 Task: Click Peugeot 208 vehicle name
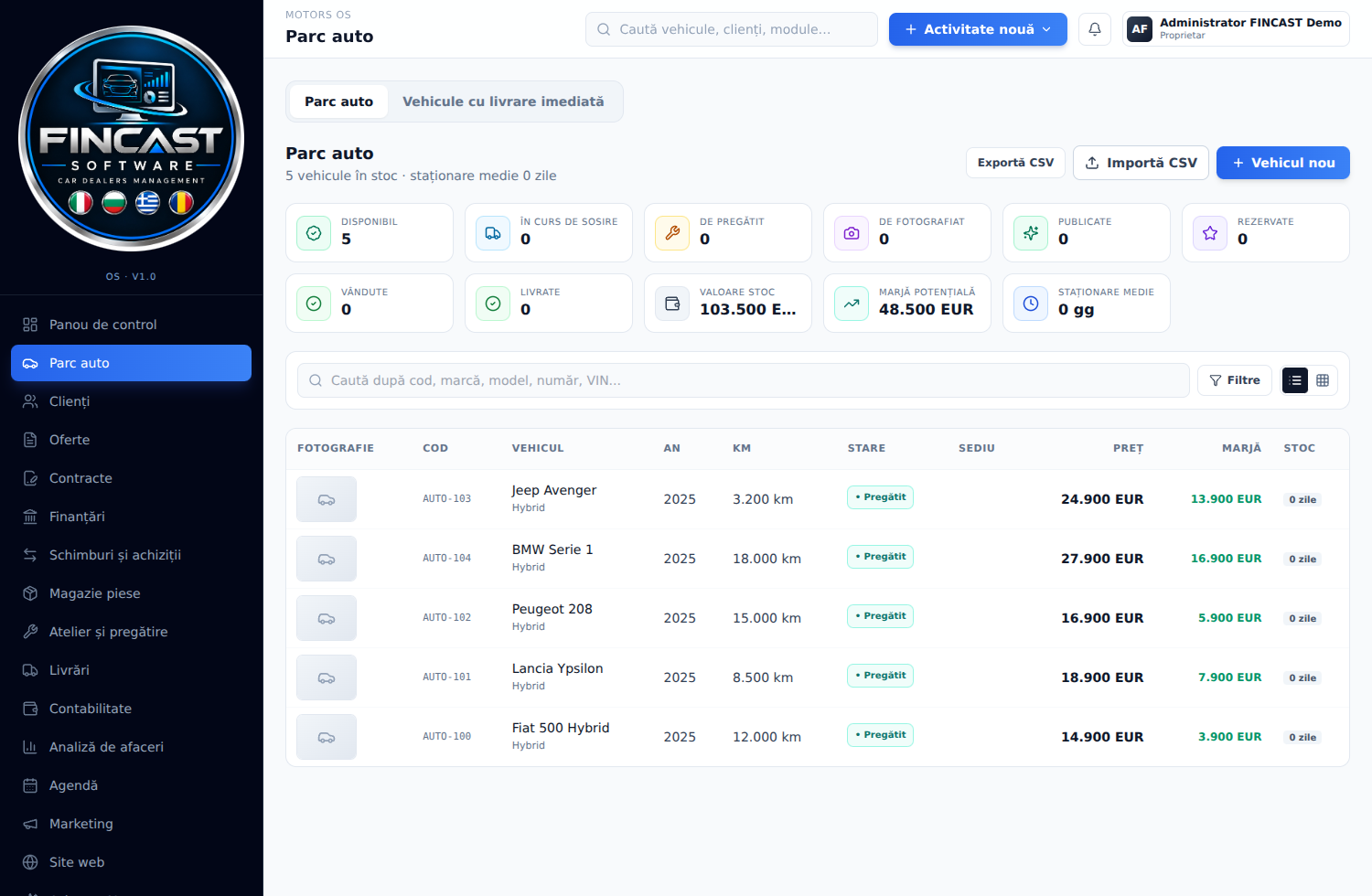pos(552,609)
